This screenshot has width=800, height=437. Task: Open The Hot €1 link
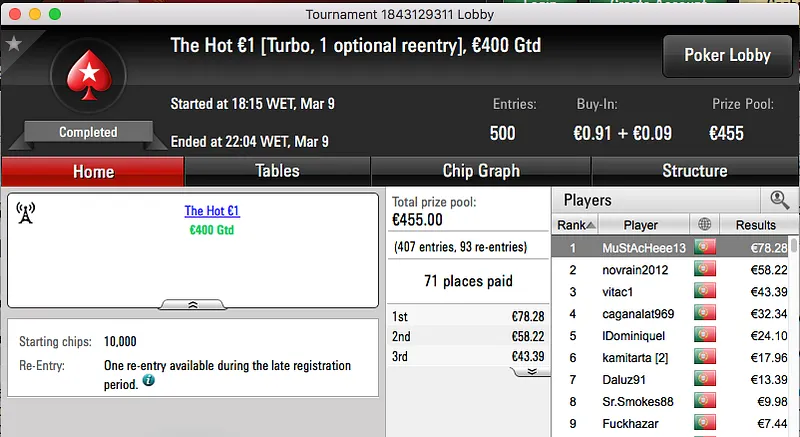pos(212,211)
